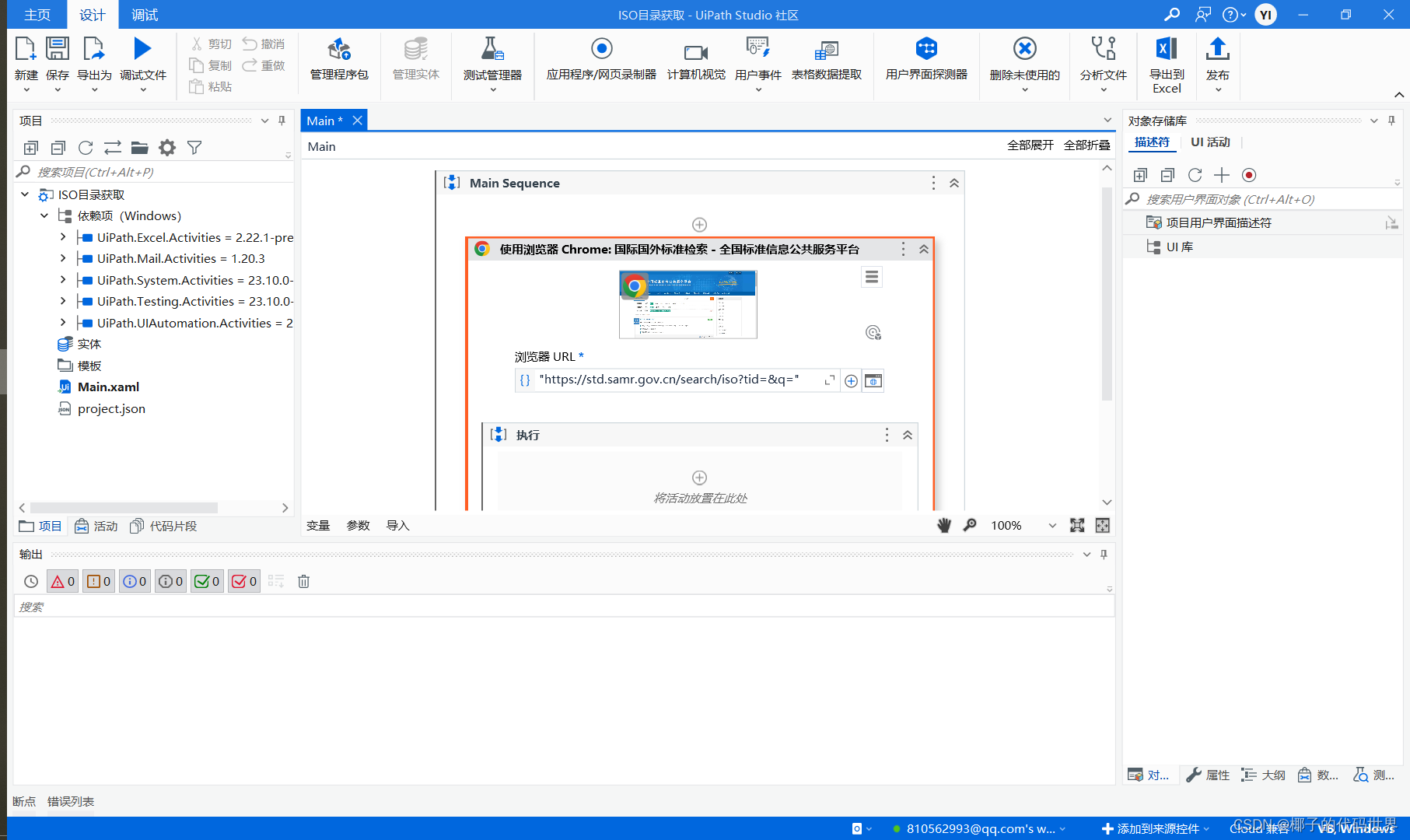Image resolution: width=1410 pixels, height=840 pixels.
Task: Click red record icon in 对象存储库 panel
Action: pos(1249,175)
